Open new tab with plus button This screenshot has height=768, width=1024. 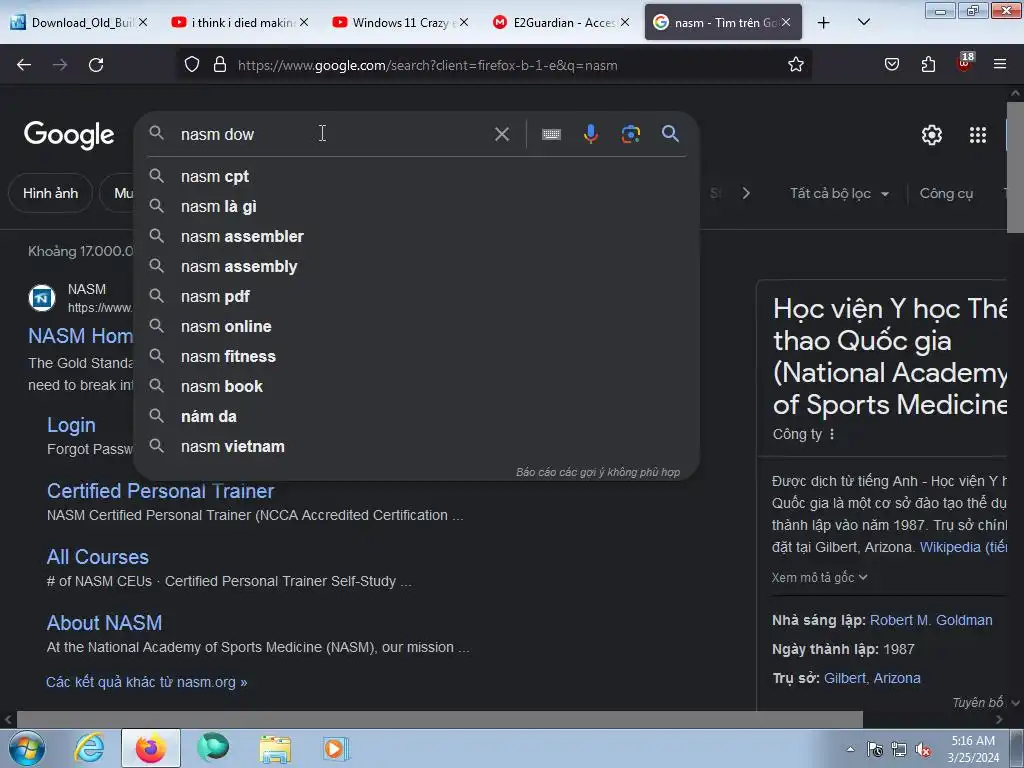(824, 23)
